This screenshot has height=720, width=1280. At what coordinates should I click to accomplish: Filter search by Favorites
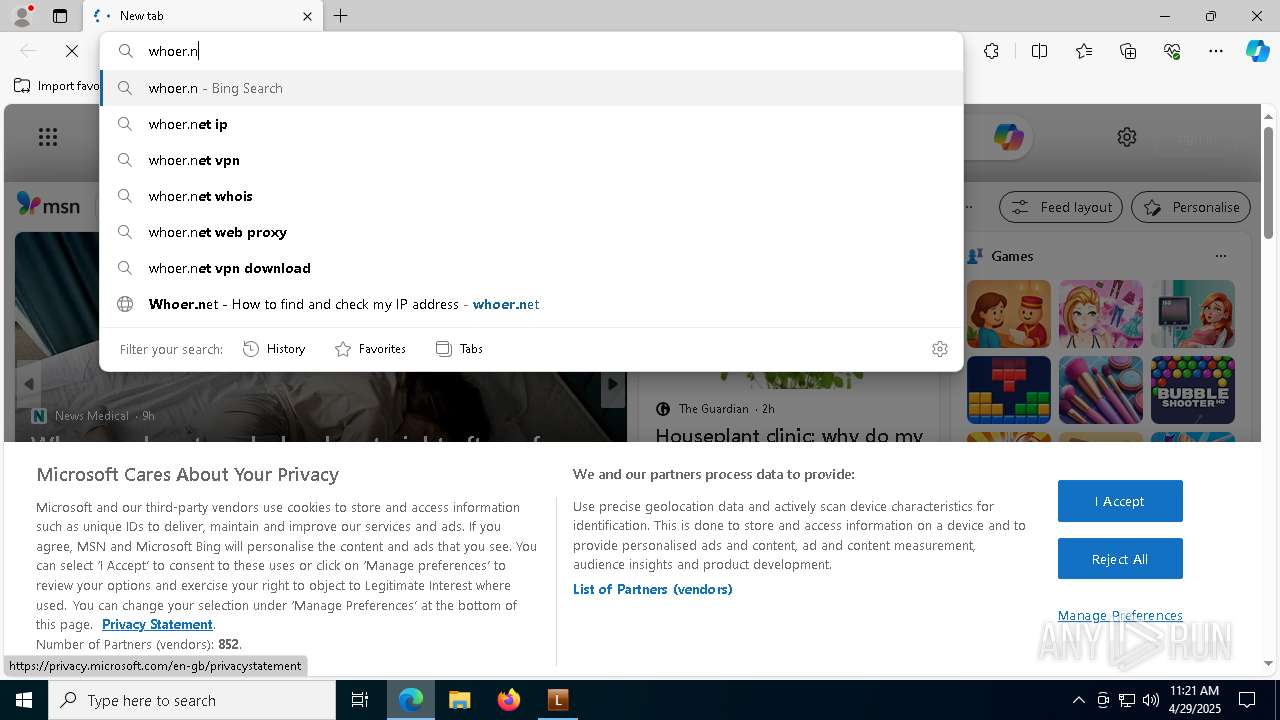click(x=370, y=349)
